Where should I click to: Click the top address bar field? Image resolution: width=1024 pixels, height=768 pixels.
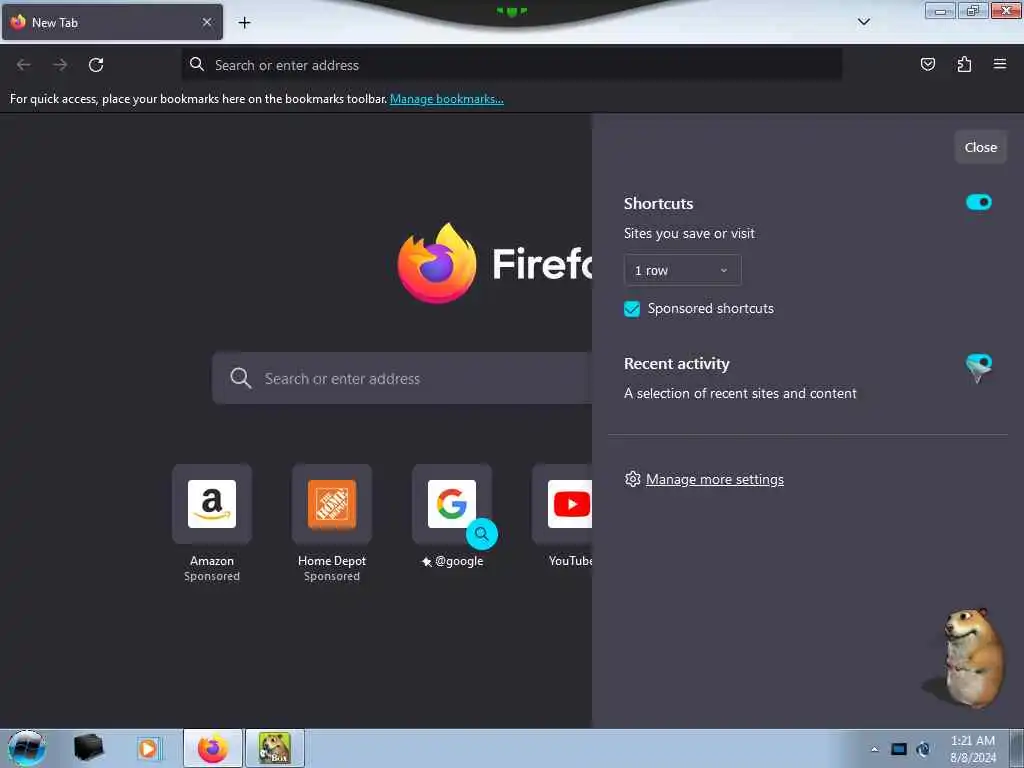point(511,65)
